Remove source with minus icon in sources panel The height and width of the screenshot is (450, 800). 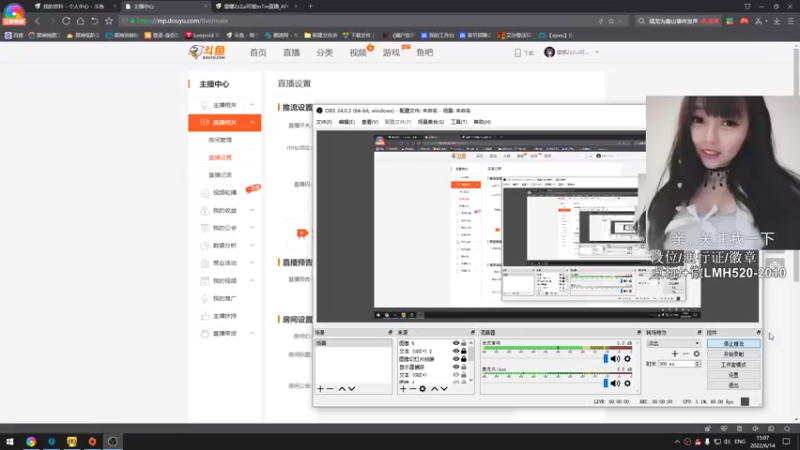(x=412, y=389)
